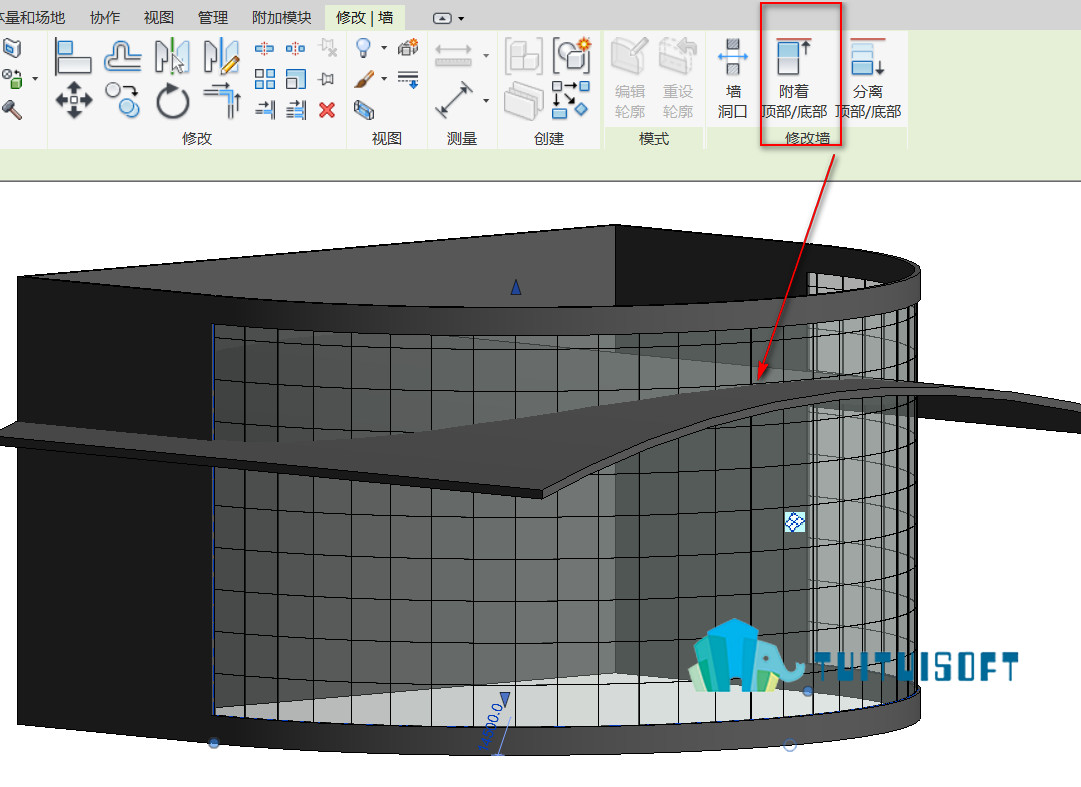Click Wall Opening (墙洞口) button
The image size is (1081, 787).
[733, 78]
